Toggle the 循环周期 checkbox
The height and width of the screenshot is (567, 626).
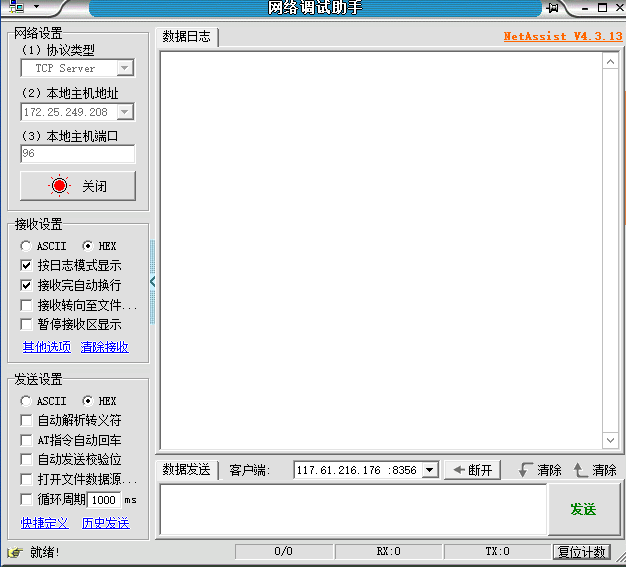point(27,499)
